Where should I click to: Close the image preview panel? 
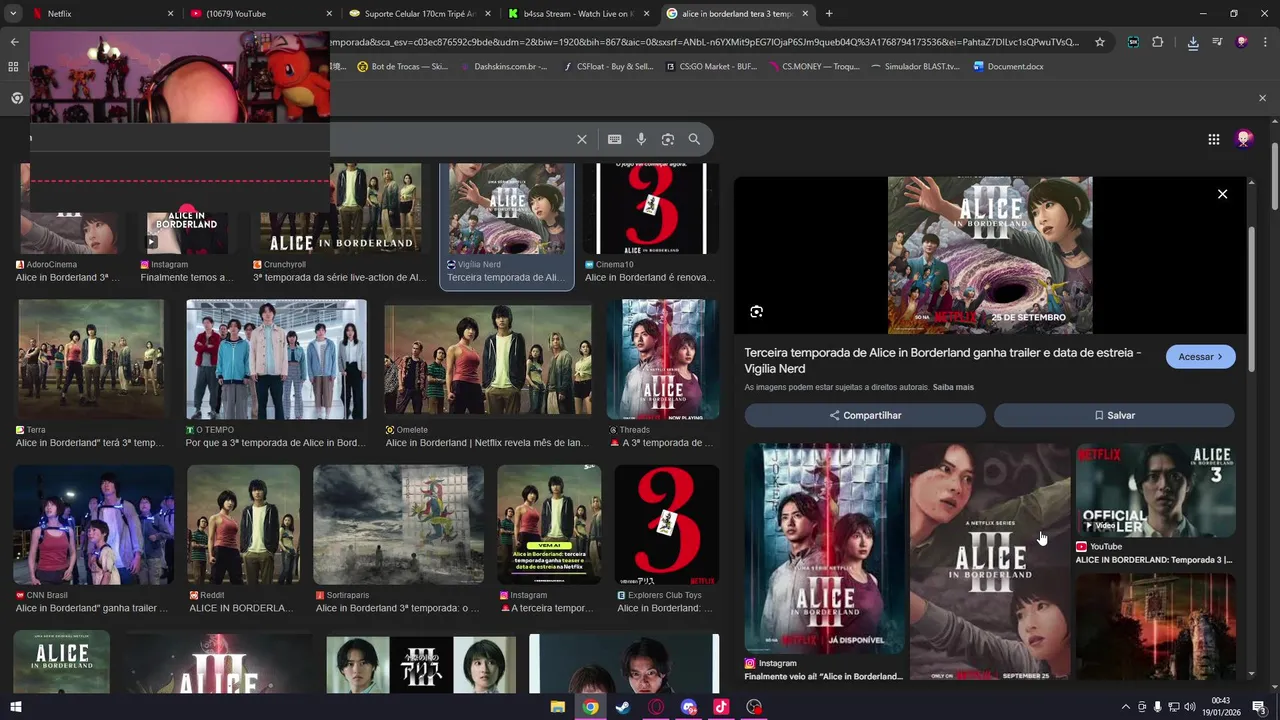tap(1222, 194)
